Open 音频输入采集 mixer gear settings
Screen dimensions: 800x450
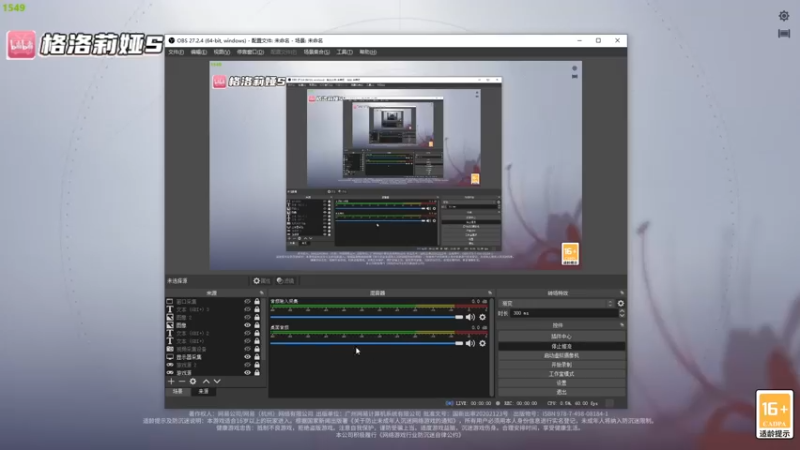point(482,317)
